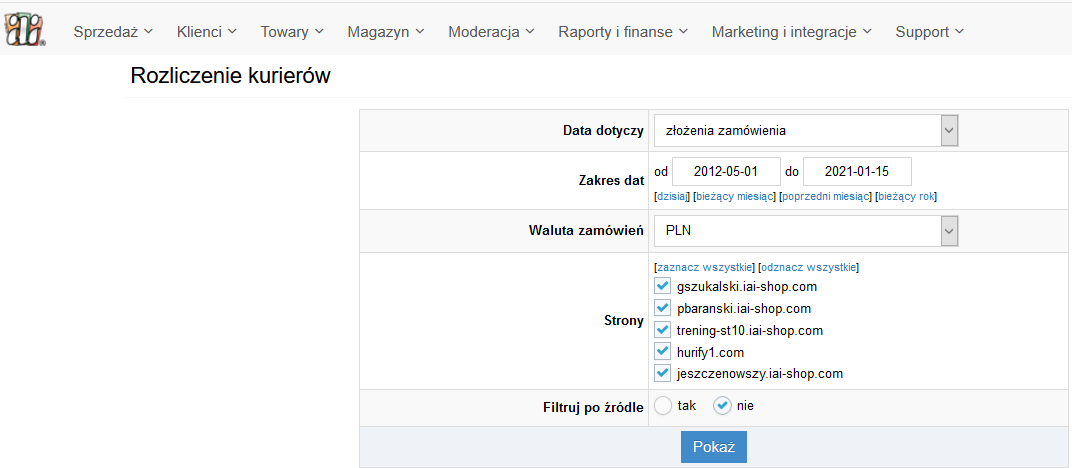Uncheck pbaranski.iai-shop.com checkbox
Viewport: 1072px width, 468px height.
662,308
